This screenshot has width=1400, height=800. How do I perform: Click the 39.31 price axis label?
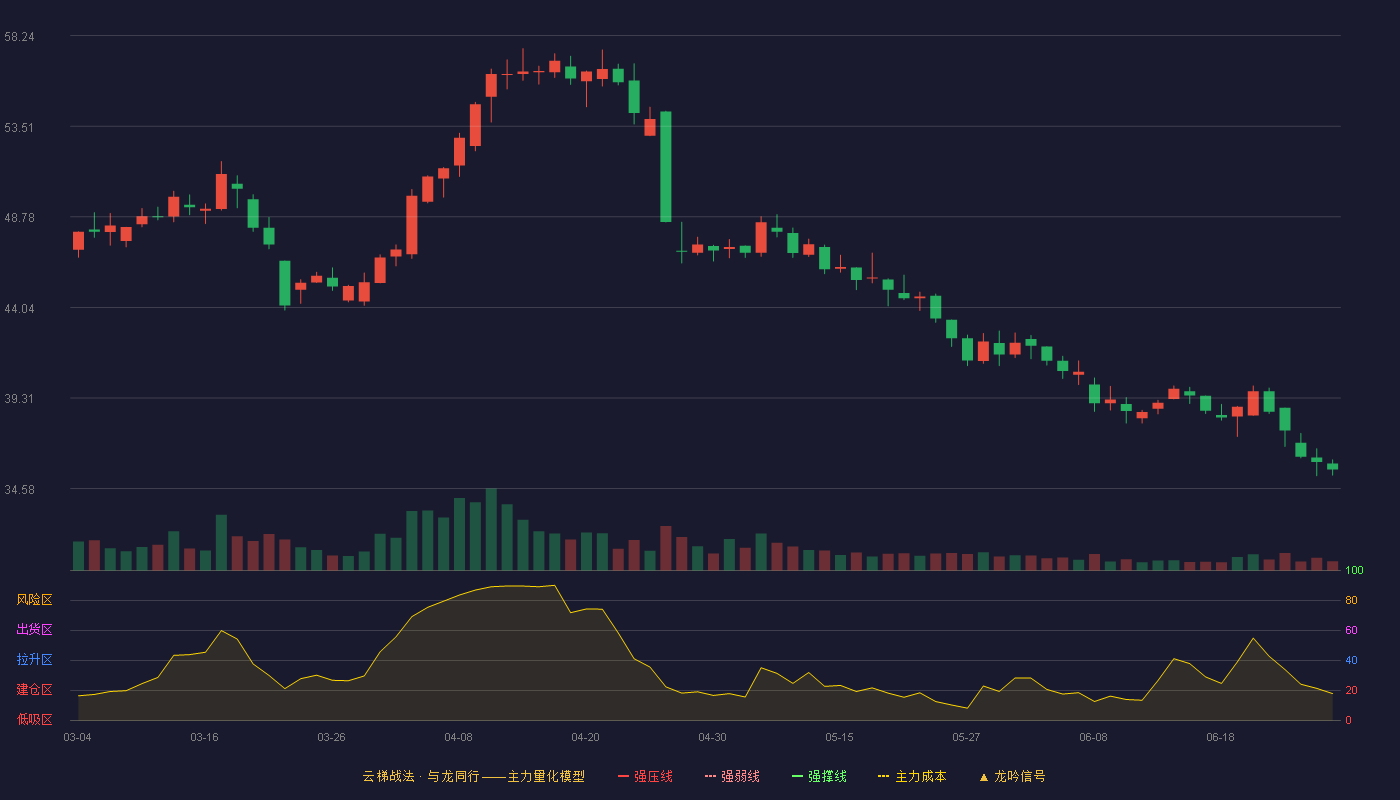pyautogui.click(x=19, y=398)
